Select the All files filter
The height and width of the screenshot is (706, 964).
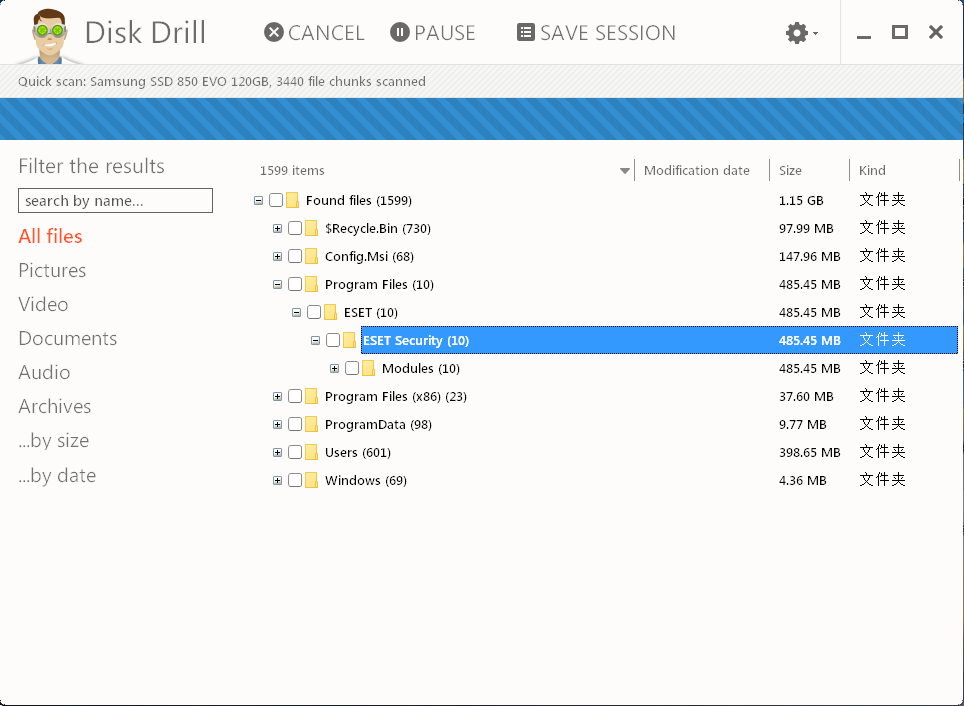(x=50, y=236)
